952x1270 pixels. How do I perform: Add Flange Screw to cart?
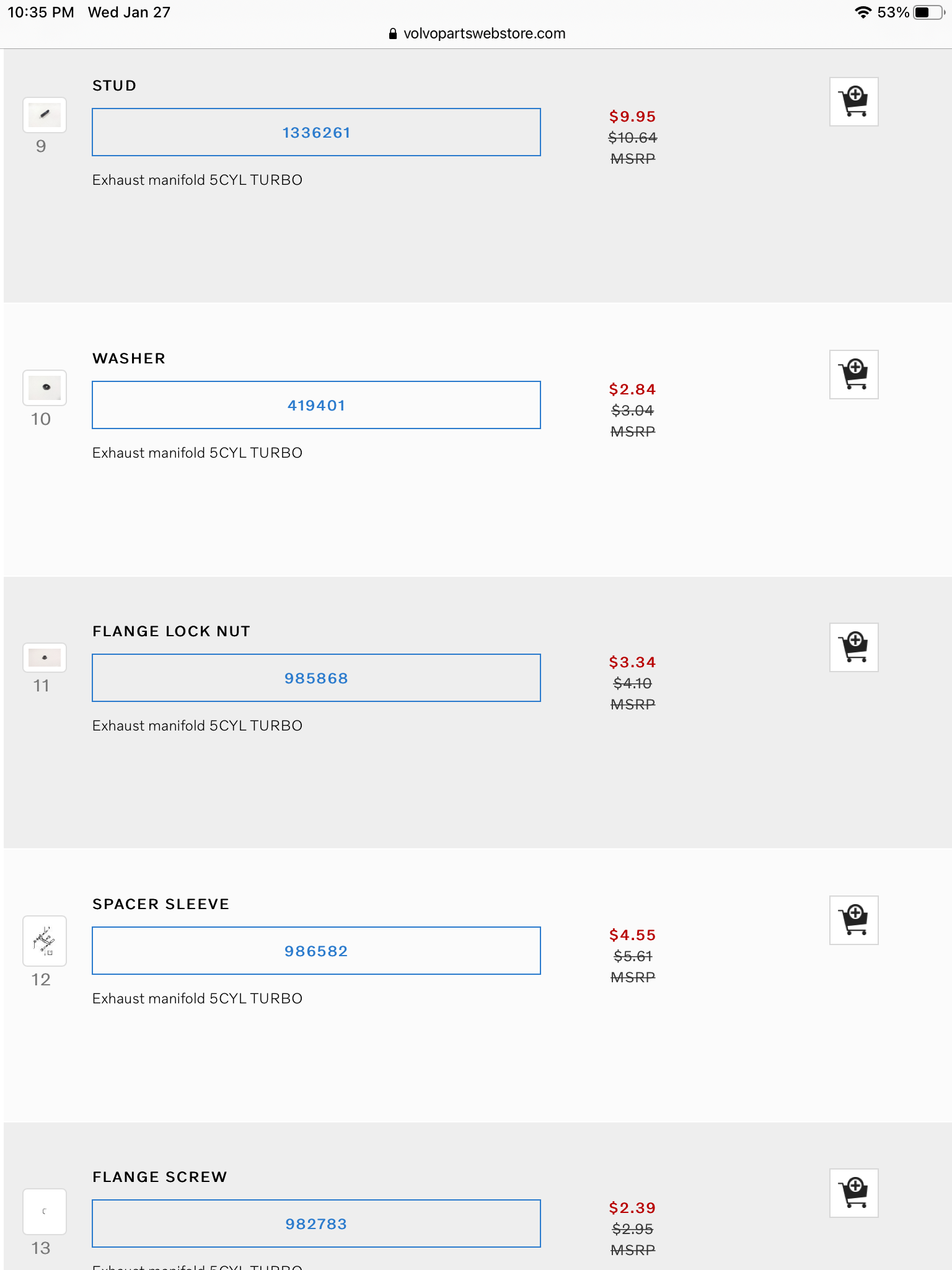853,1193
